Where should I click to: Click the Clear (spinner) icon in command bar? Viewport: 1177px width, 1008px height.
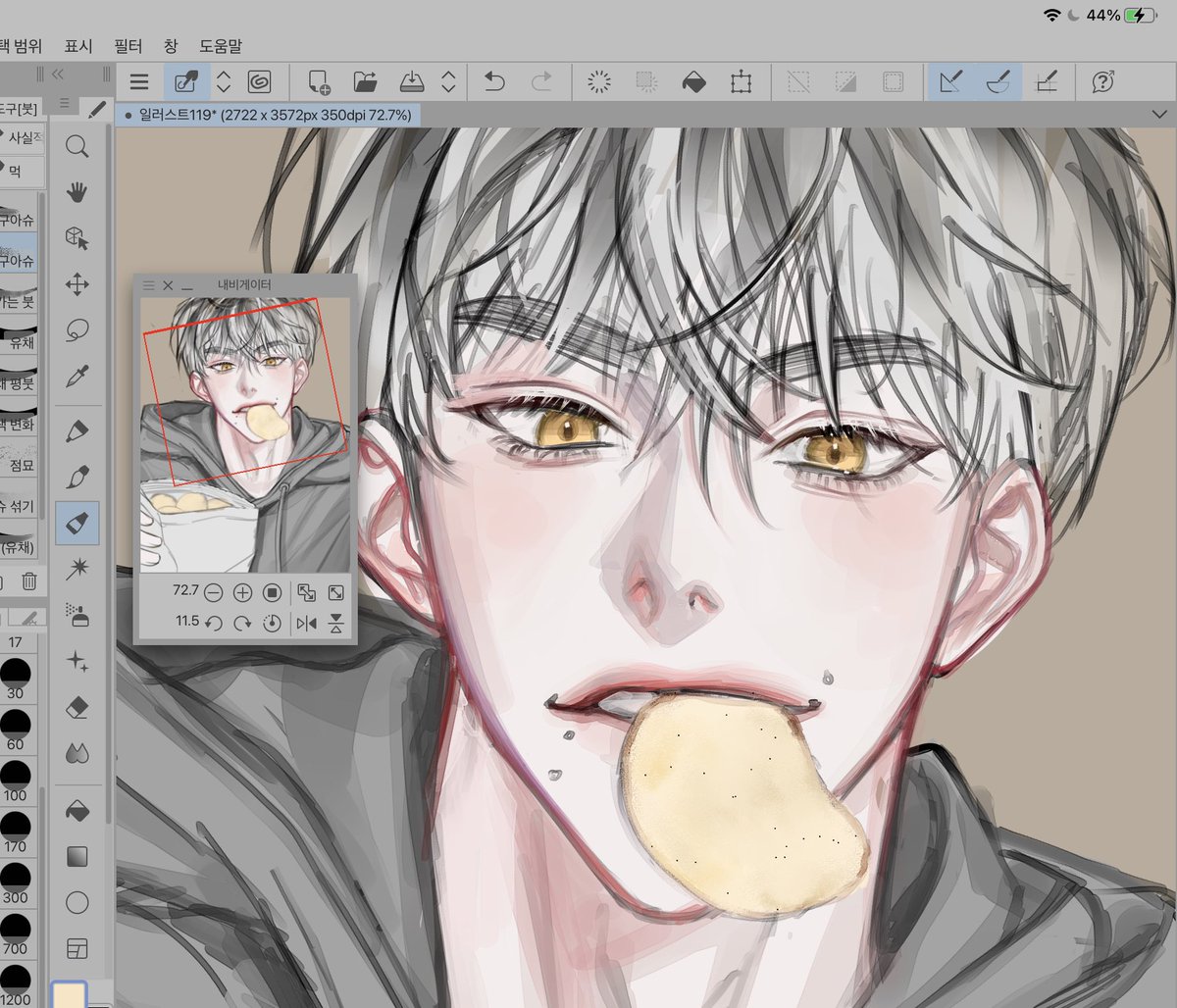pos(598,82)
